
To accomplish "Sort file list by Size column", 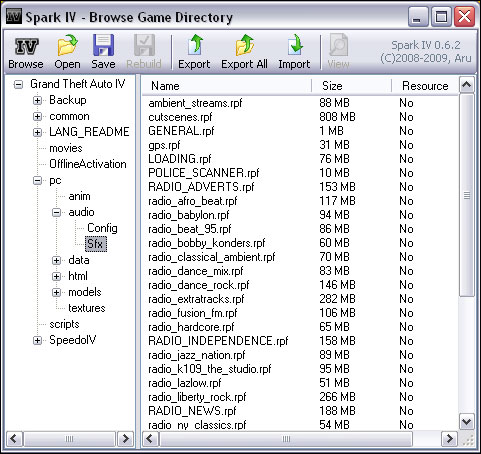I will (x=351, y=86).
